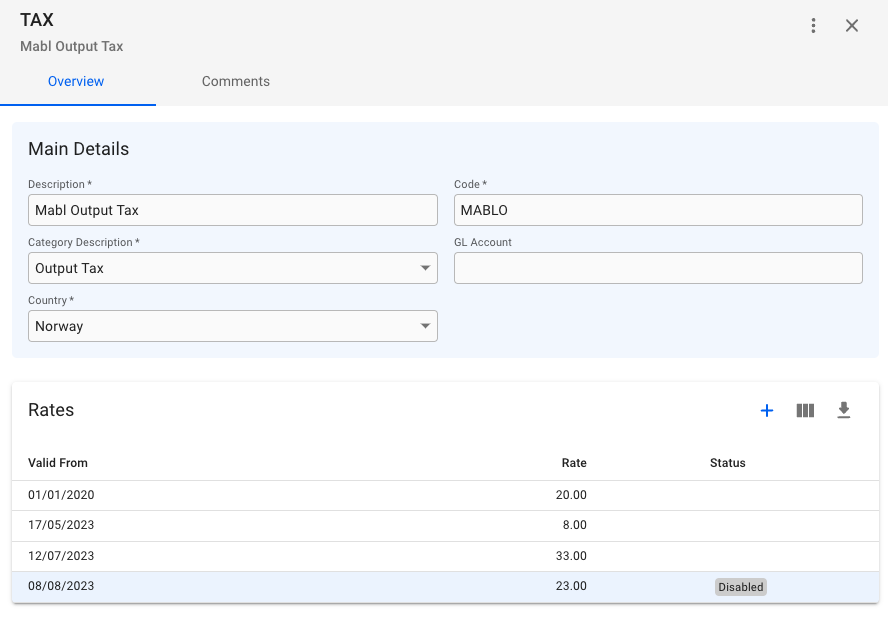
Task: Click the Disabled status chip
Action: pyautogui.click(x=740, y=587)
